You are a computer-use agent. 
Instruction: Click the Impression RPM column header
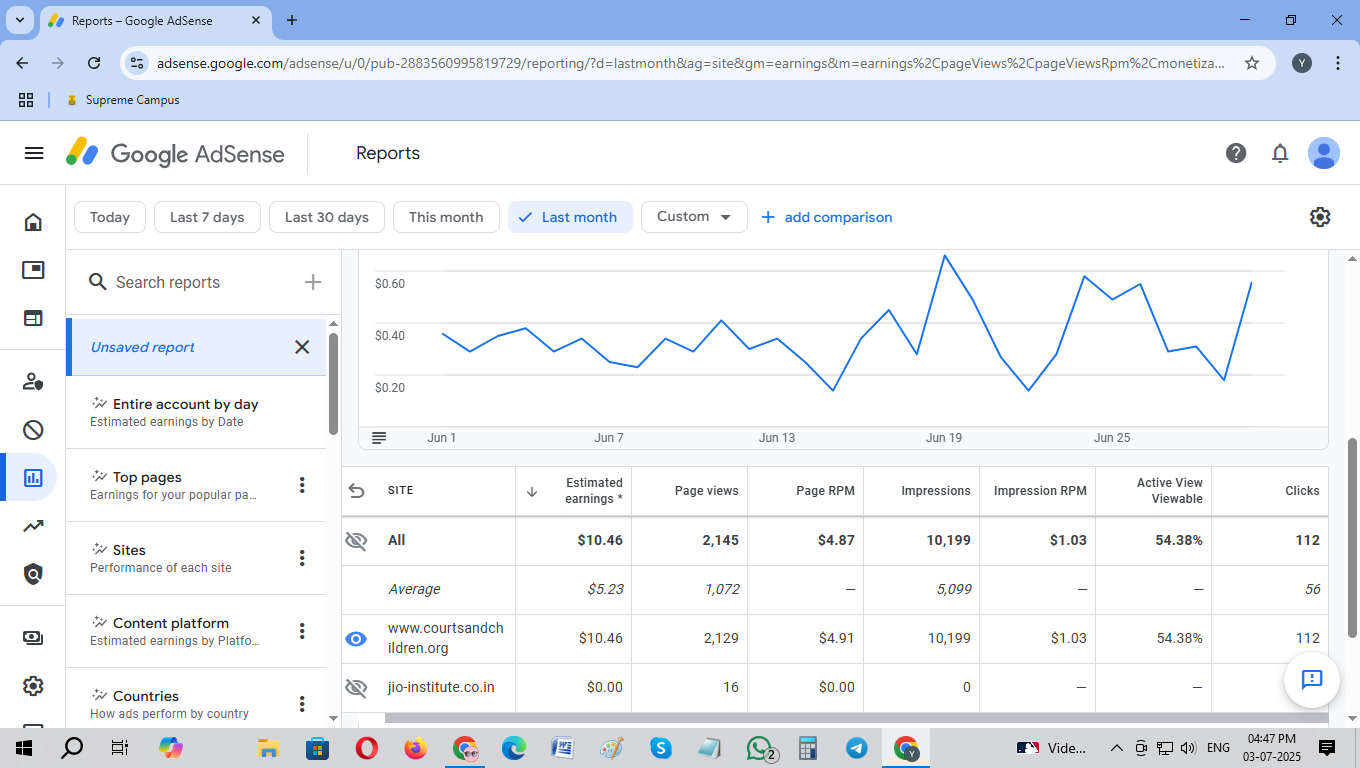pos(1040,491)
